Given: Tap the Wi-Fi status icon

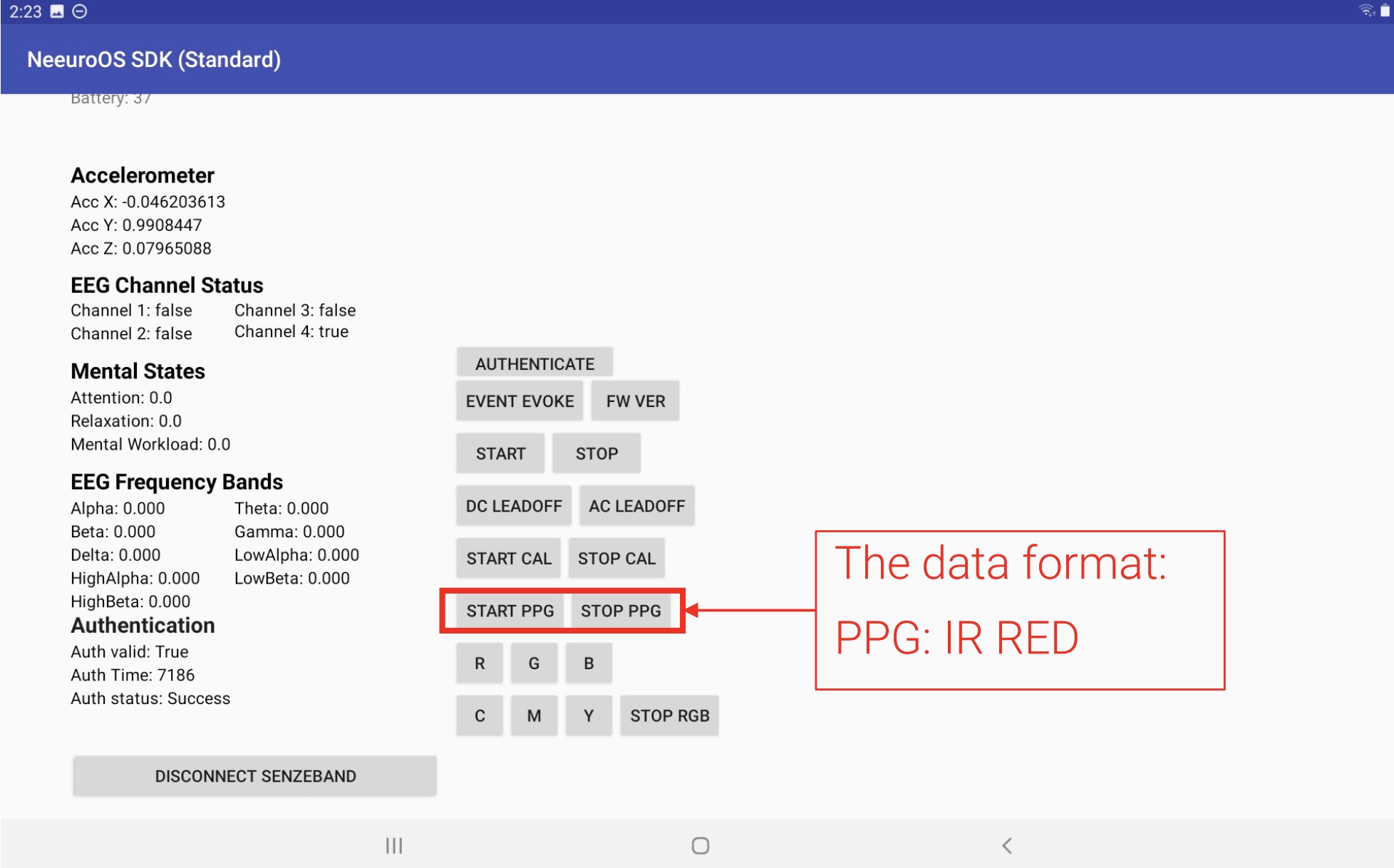Looking at the screenshot, I should tap(1365, 10).
